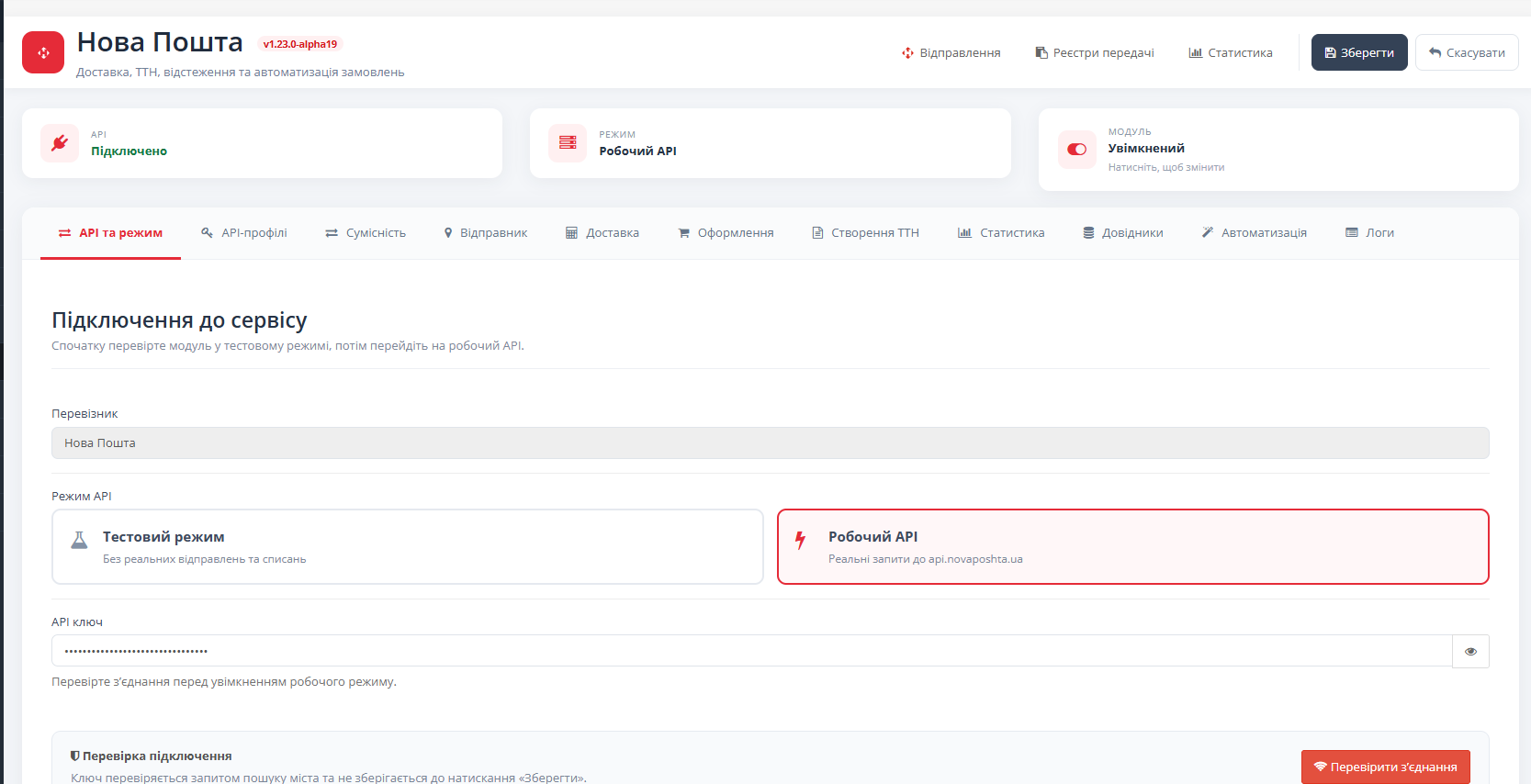Open the Доставка tab
The height and width of the screenshot is (784, 1531).
pos(602,233)
